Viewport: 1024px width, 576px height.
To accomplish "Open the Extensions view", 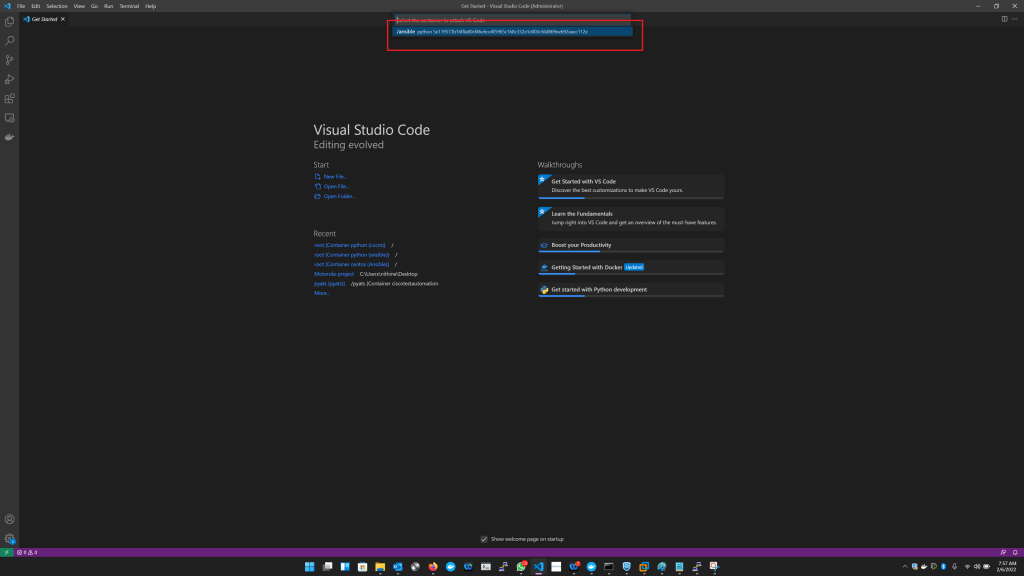I will pyautogui.click(x=10, y=98).
